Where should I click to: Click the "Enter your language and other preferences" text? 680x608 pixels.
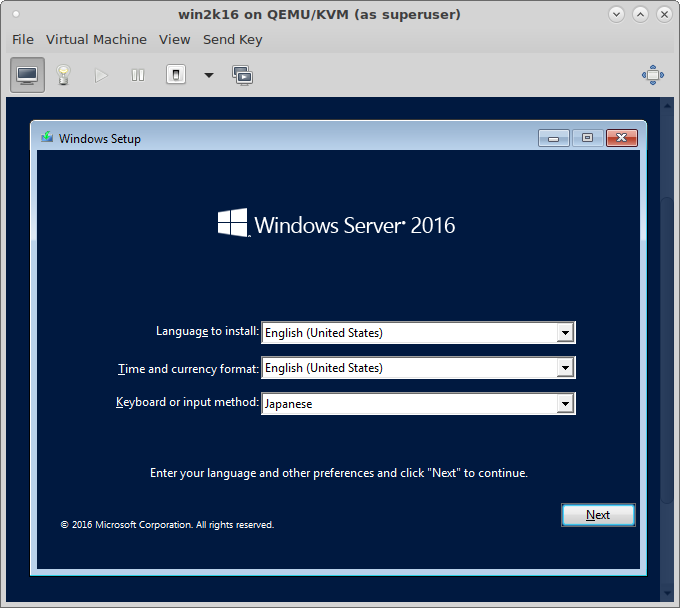pyautogui.click(x=339, y=473)
